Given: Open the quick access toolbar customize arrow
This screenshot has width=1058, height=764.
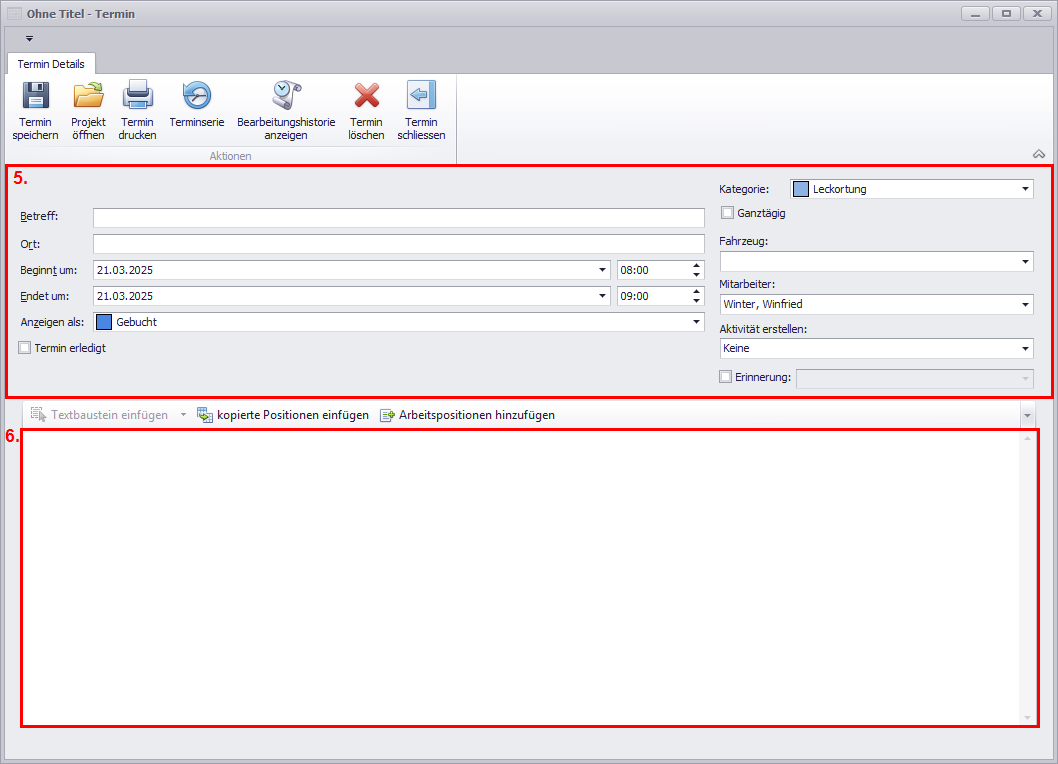Looking at the screenshot, I should (x=29, y=39).
